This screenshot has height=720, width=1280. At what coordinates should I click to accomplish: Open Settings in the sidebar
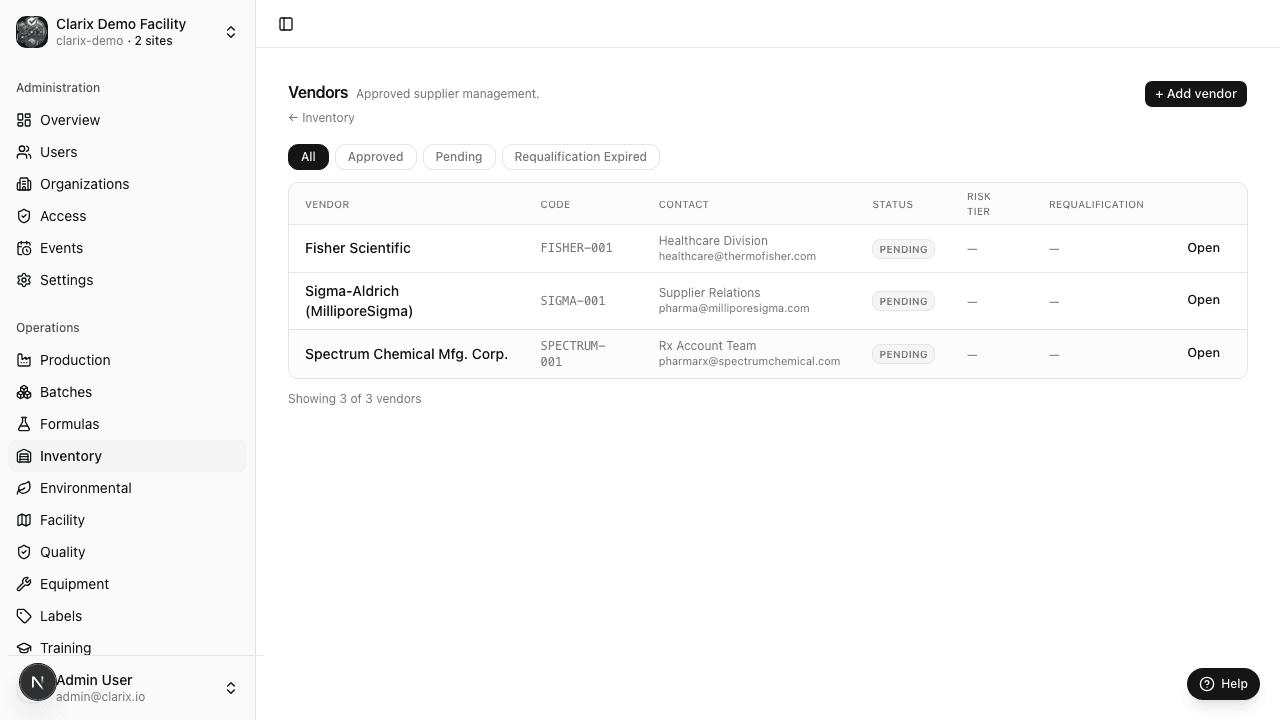[127, 280]
